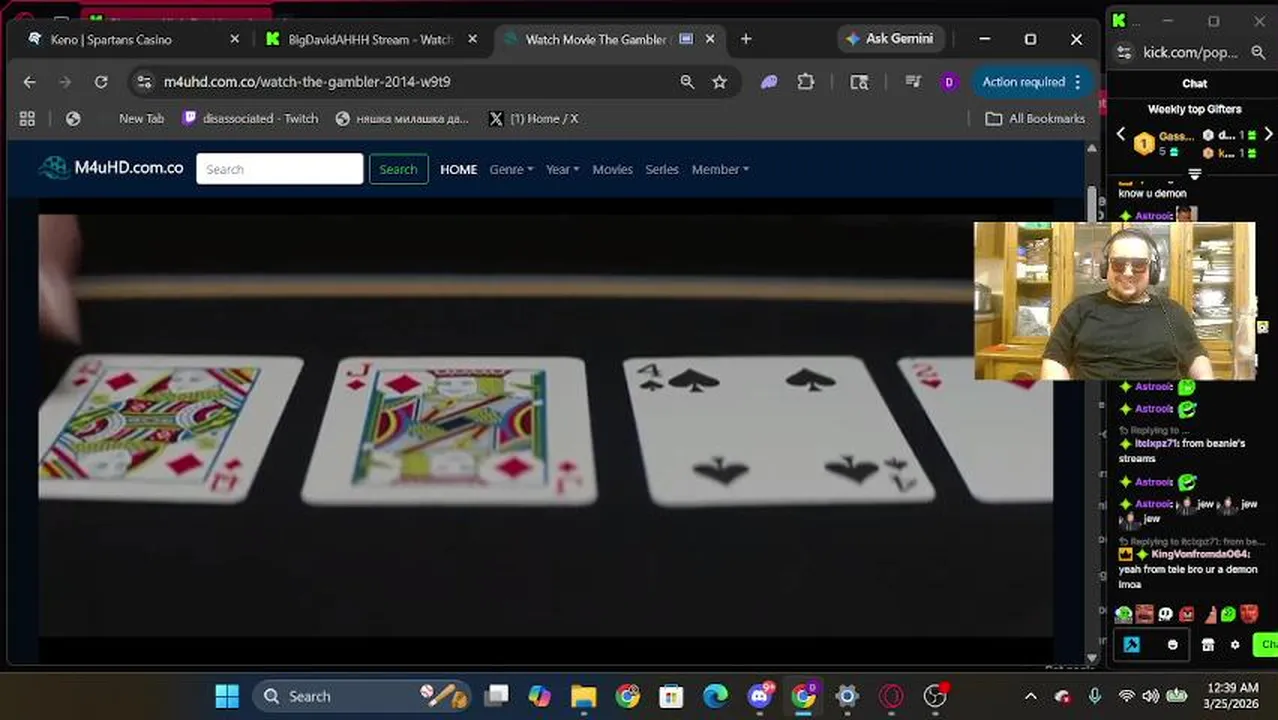Open Discord from the taskbar

coord(760,696)
